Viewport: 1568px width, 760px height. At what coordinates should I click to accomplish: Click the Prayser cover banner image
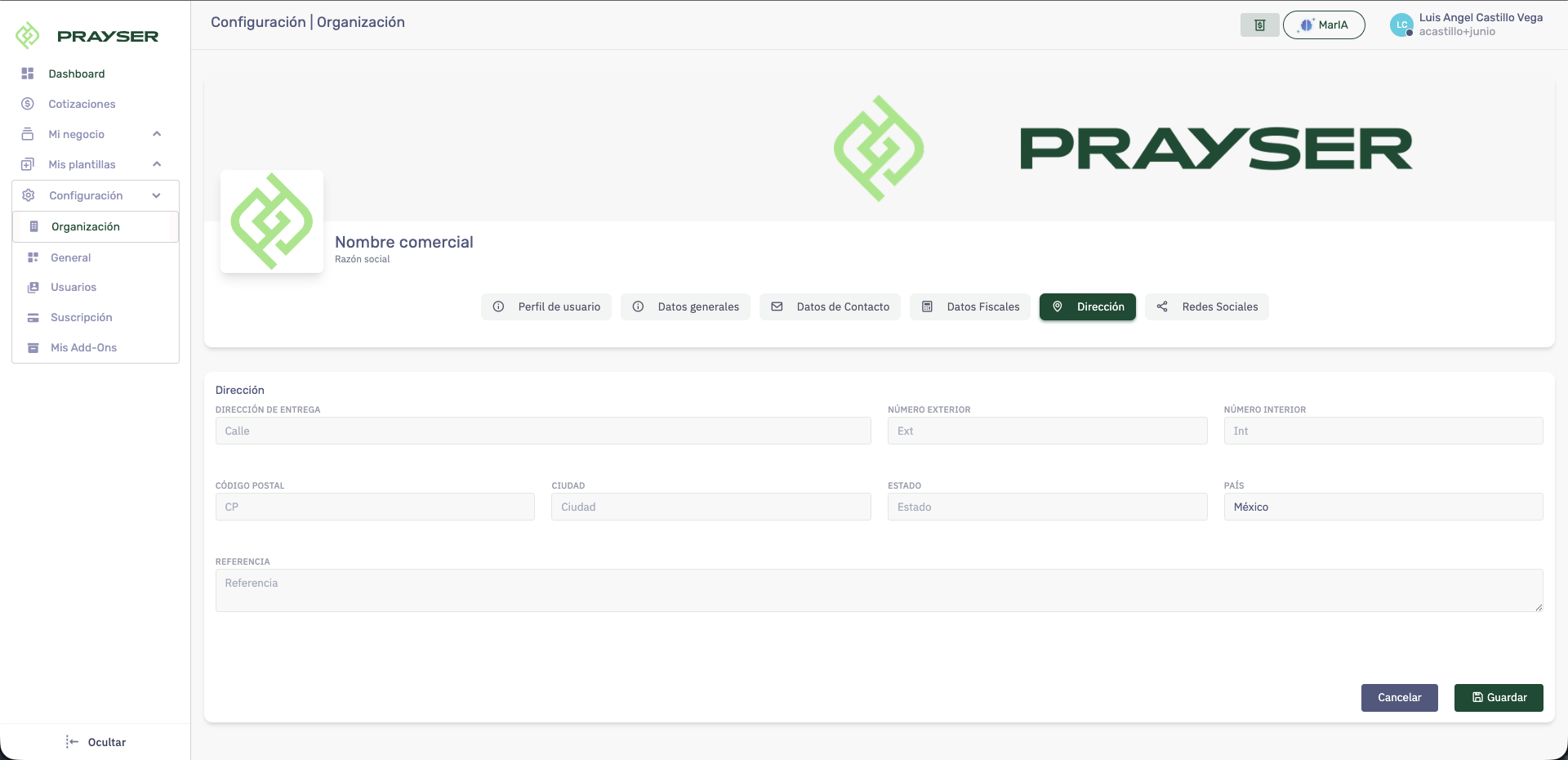pyautogui.click(x=879, y=148)
